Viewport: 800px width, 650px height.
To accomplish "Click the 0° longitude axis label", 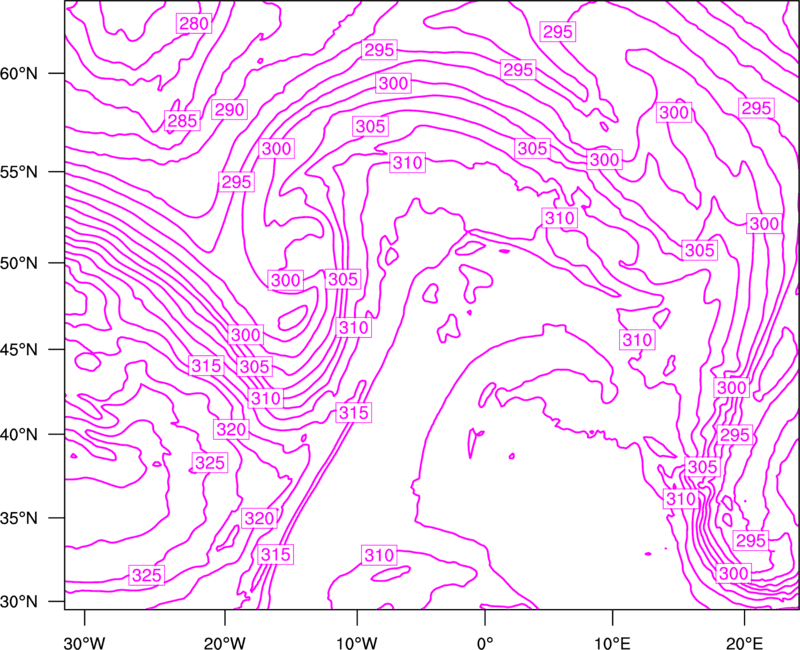I will (x=485, y=643).
